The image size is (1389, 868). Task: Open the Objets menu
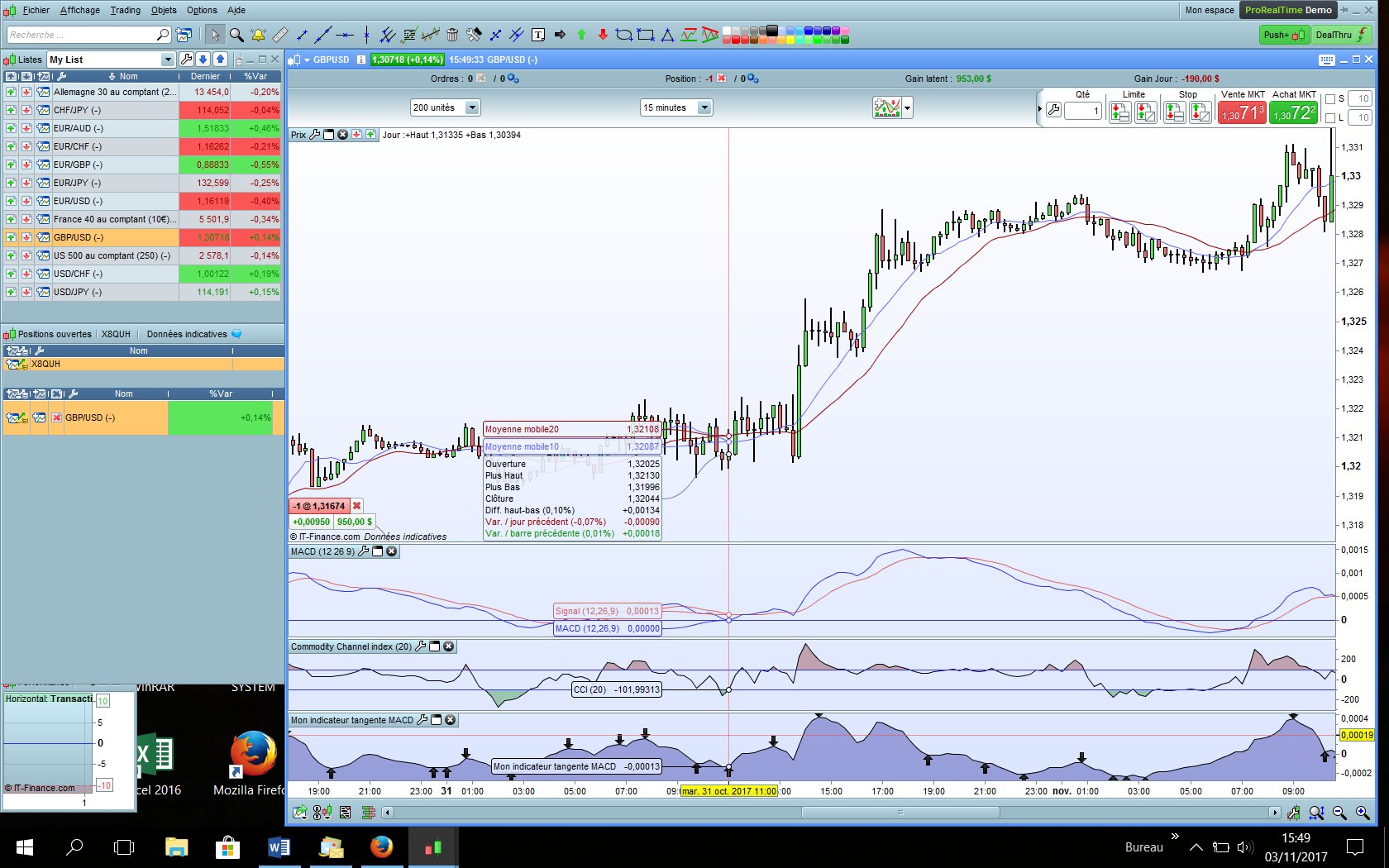point(164,10)
